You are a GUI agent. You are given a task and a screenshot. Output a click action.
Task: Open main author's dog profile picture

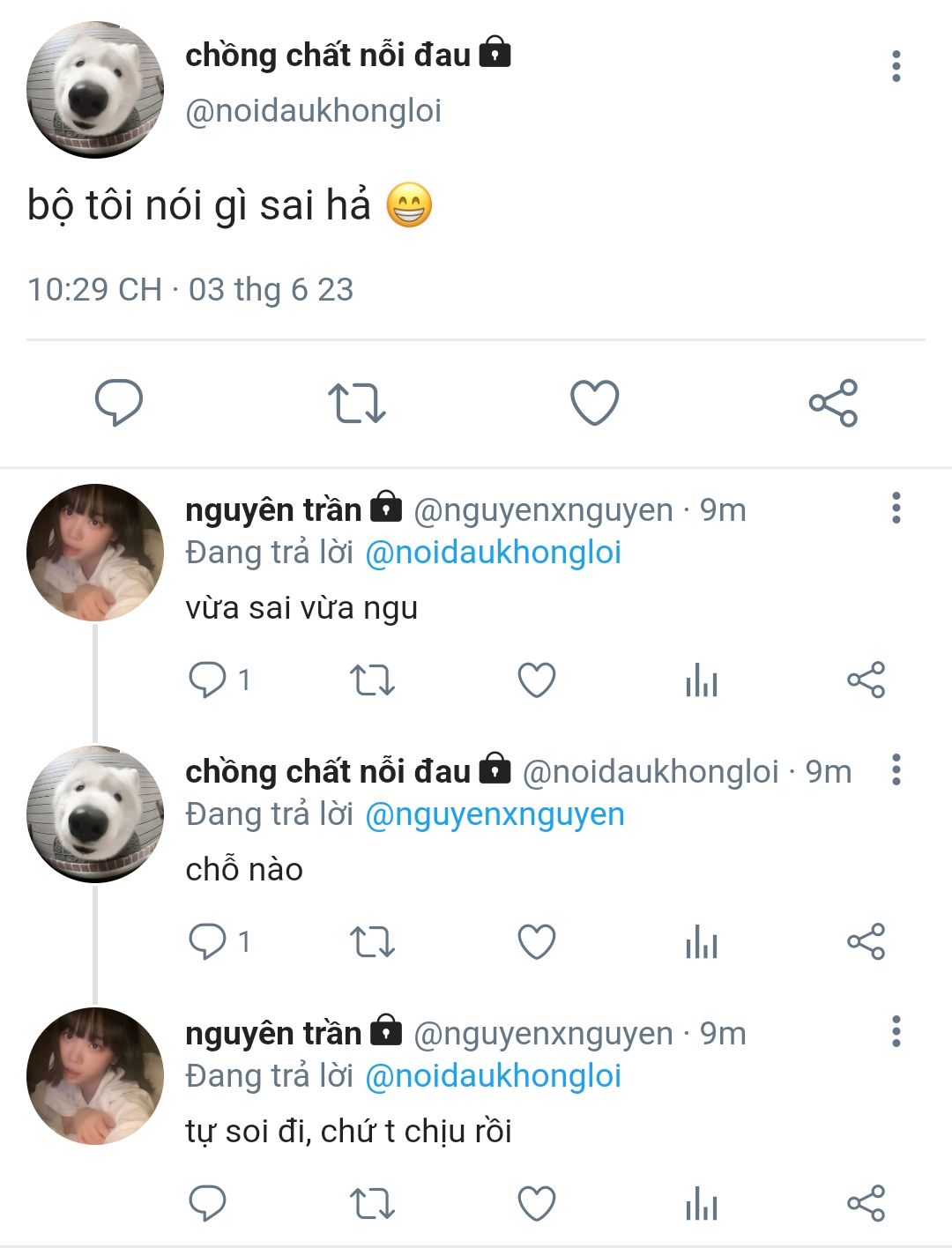point(95,90)
